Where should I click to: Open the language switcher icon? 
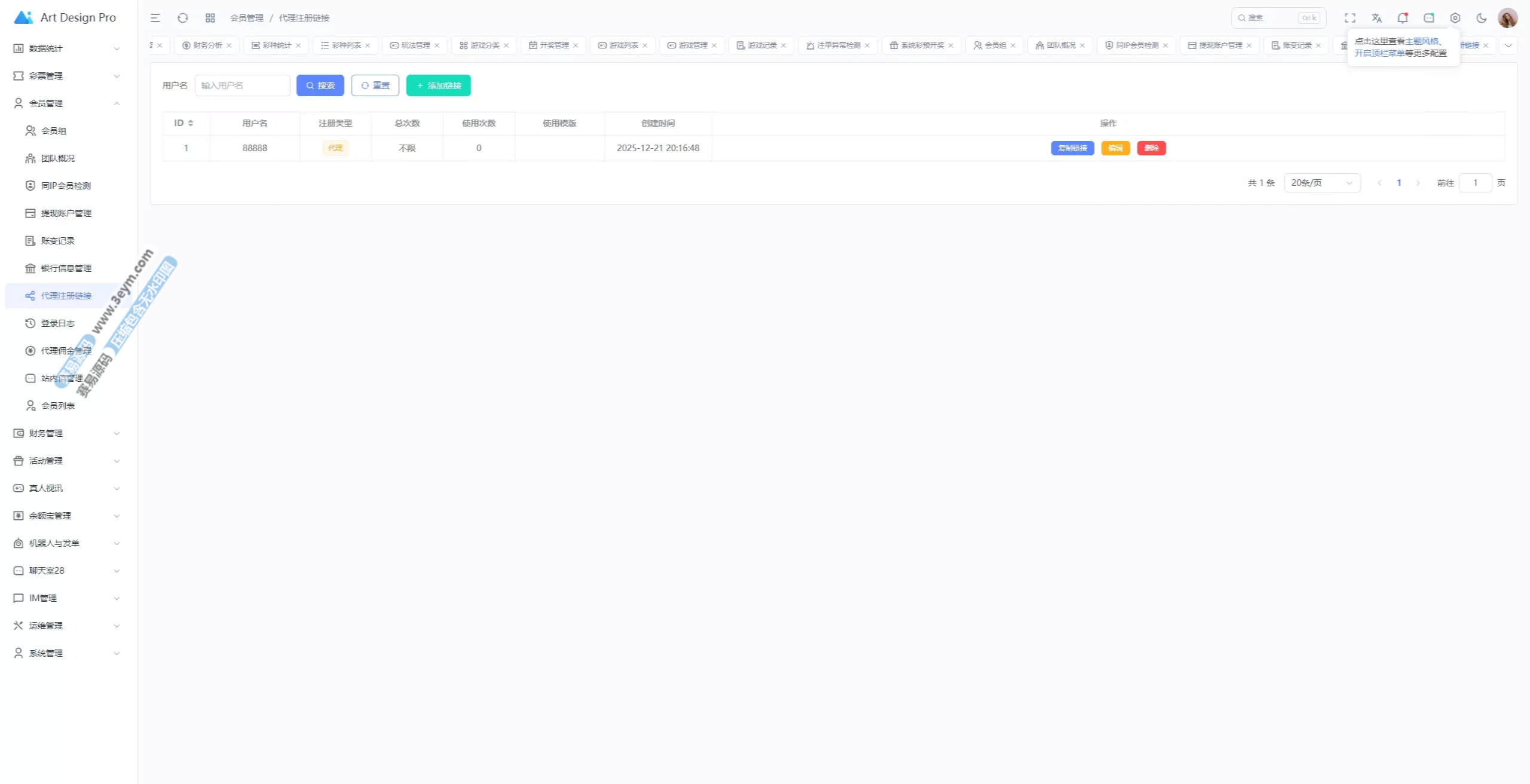(1376, 18)
